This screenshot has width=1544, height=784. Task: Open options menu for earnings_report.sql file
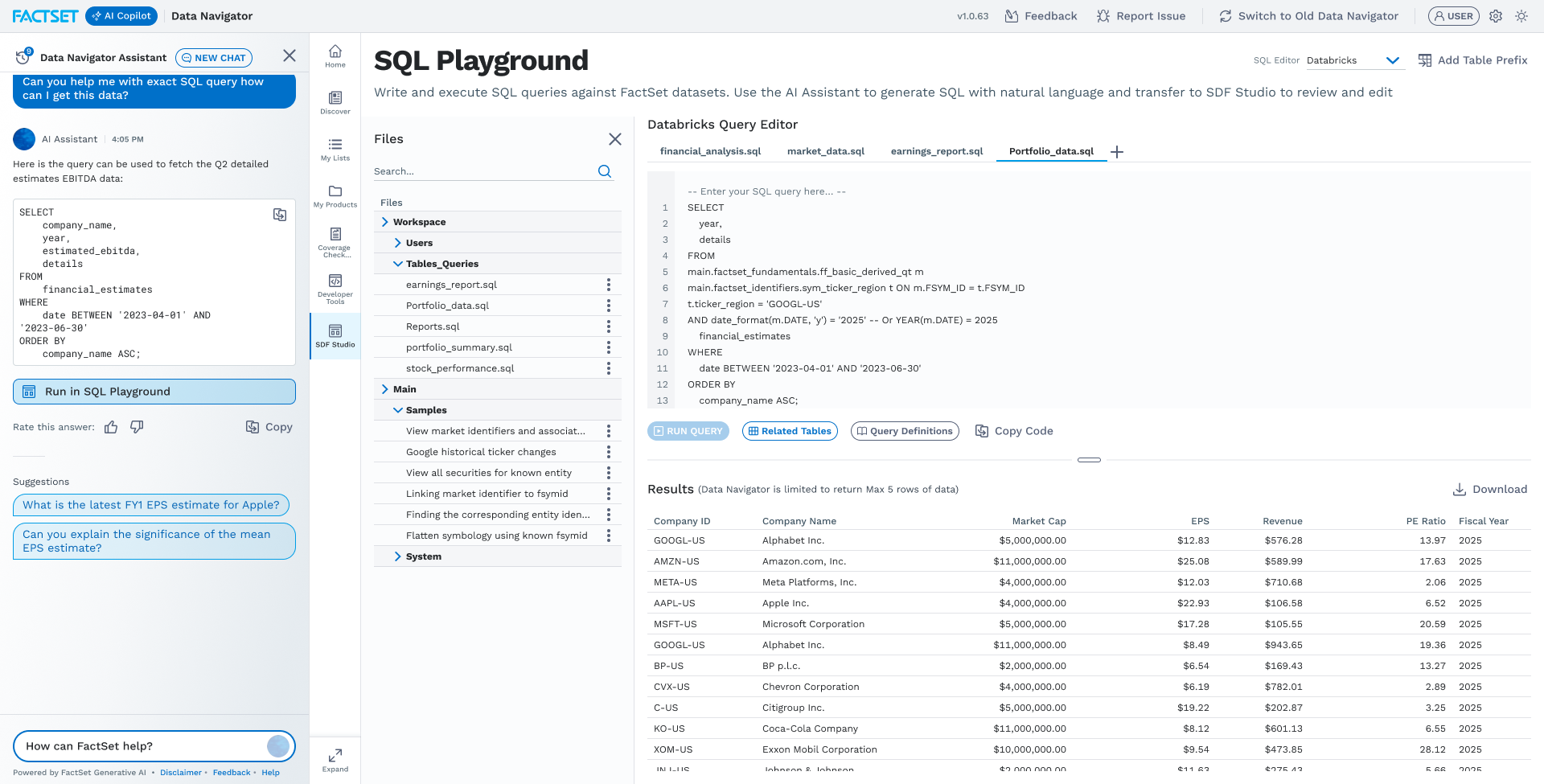609,285
